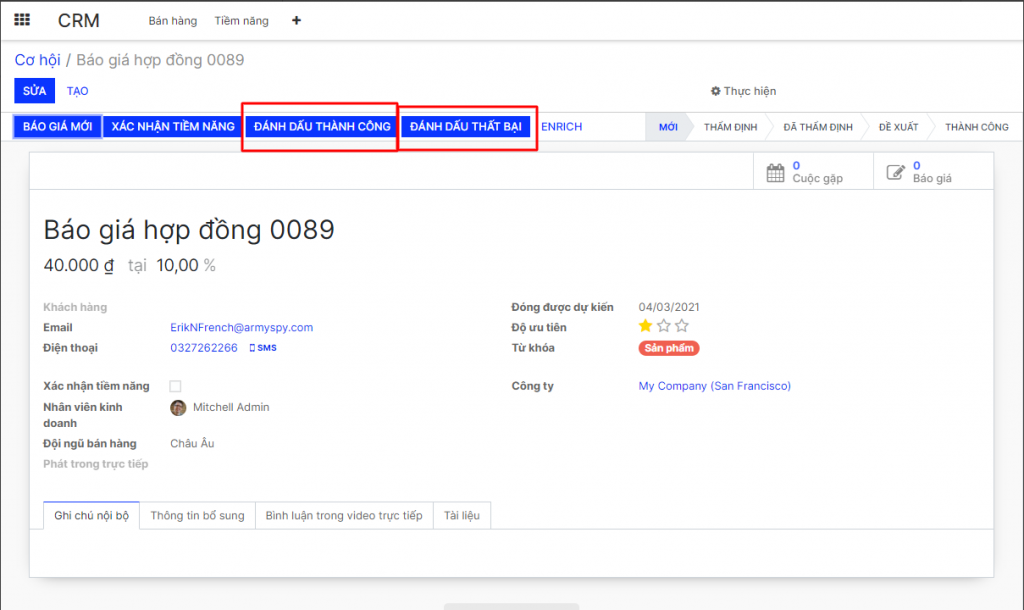Screen dimensions: 1024x610
Task: Click the CRM app title
Action: (78, 21)
